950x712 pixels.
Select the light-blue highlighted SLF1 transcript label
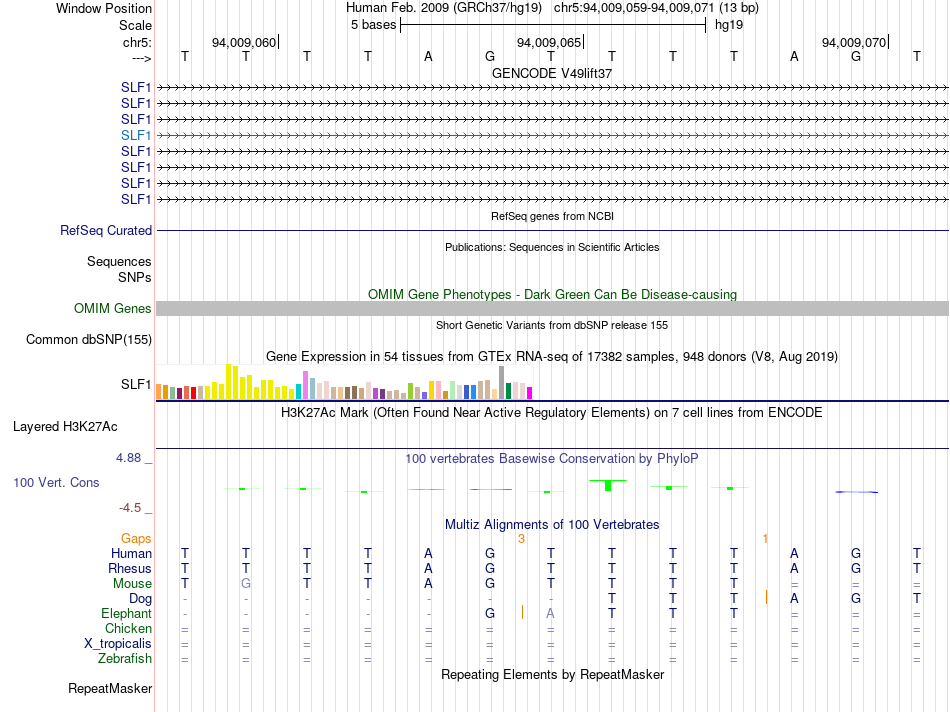coord(136,135)
